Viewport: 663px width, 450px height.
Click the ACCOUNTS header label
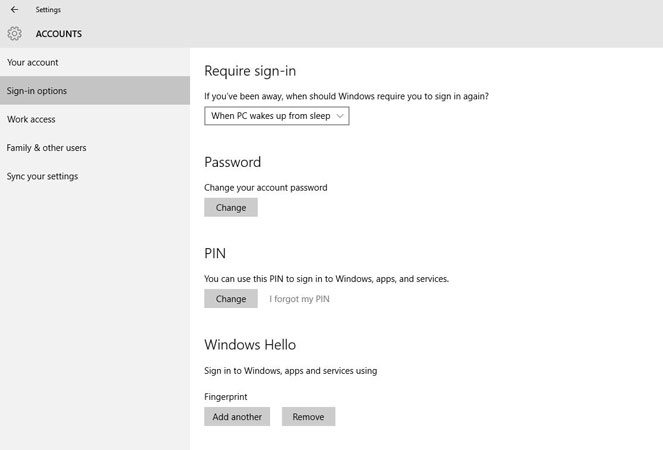tap(59, 34)
